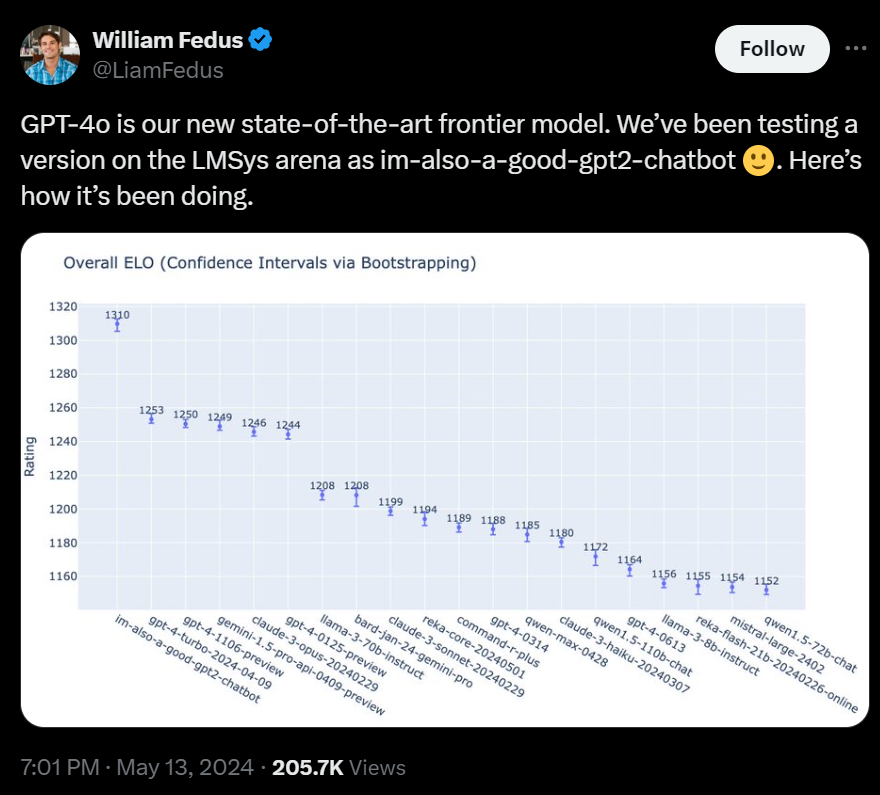
Task: Click the Follow button
Action: coord(772,49)
